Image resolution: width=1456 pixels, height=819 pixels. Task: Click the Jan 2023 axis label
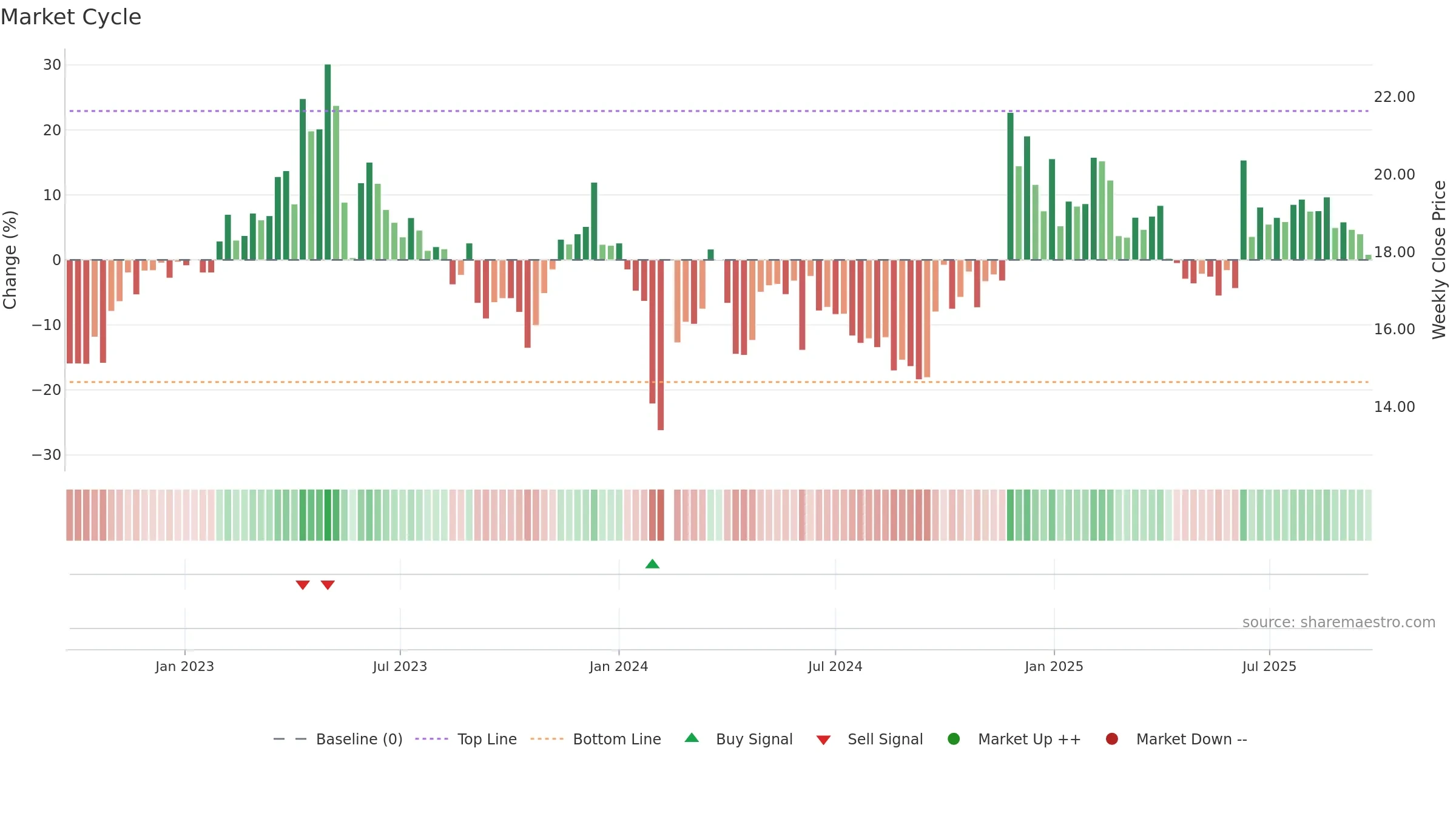coord(184,667)
